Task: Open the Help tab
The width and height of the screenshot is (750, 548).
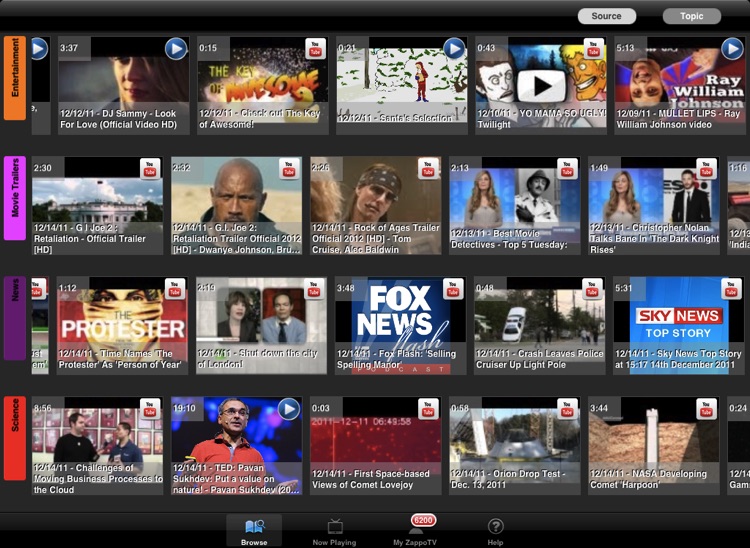Action: [495, 531]
